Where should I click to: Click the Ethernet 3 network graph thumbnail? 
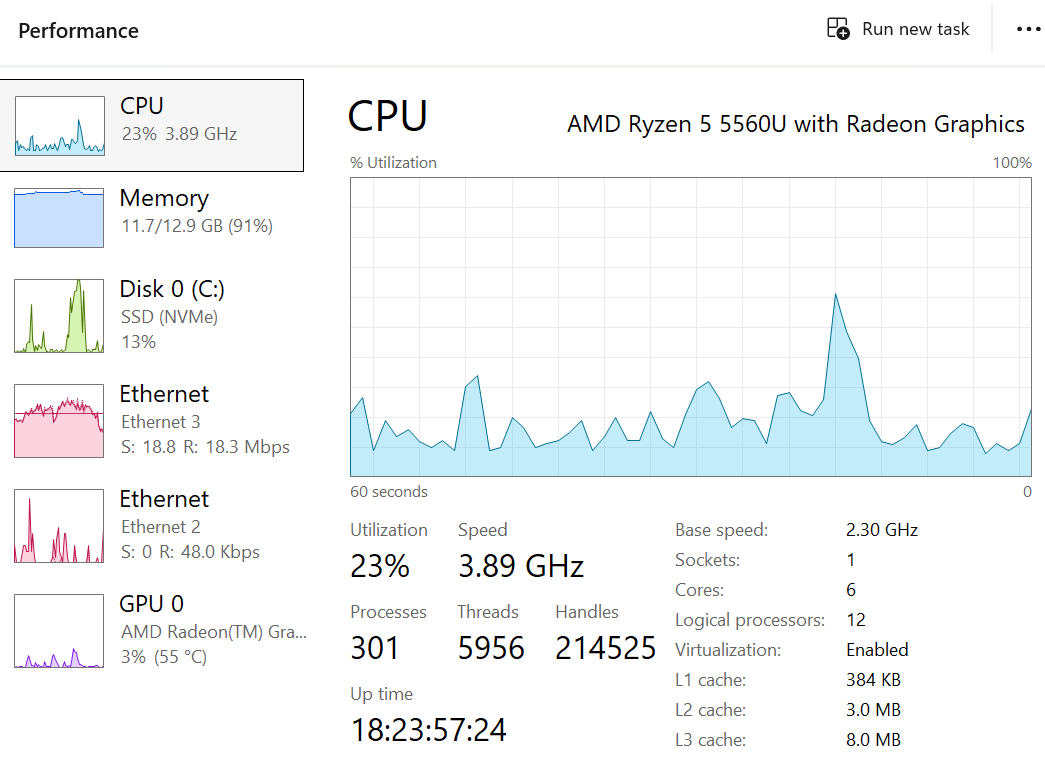point(60,421)
